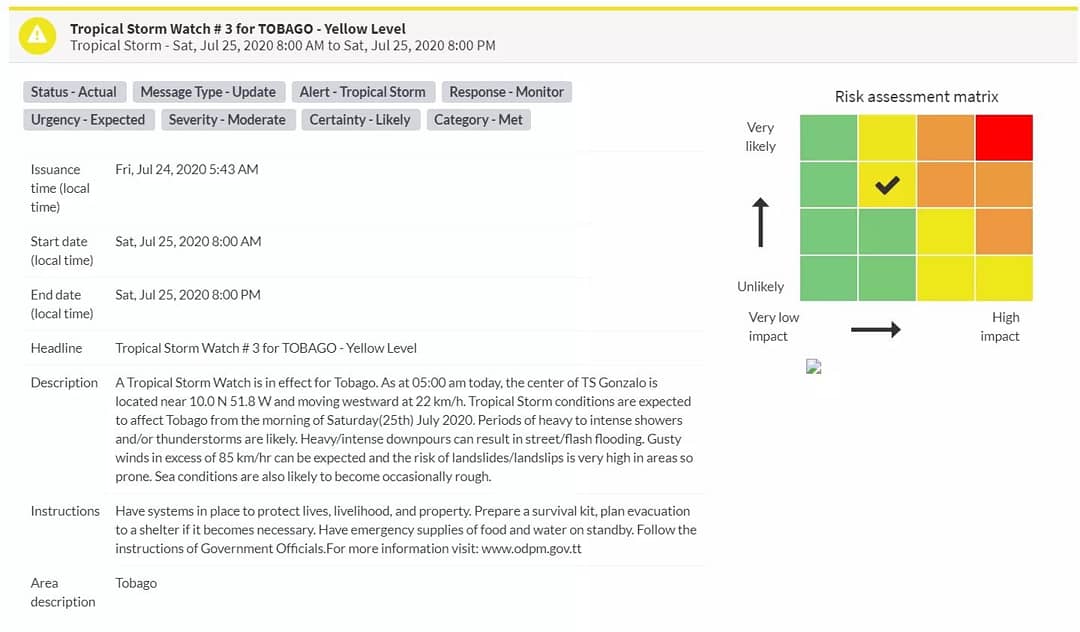Select the Category - Met tag
Screen dimensions: 1080x632
coord(478,120)
